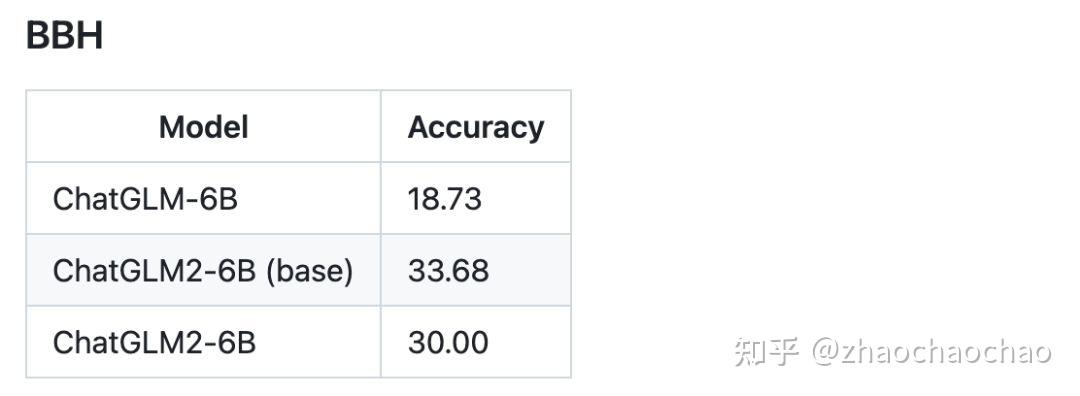The height and width of the screenshot is (396, 1080).
Task: Click the first letter B of BBH
Action: pyautogui.click(x=37, y=36)
